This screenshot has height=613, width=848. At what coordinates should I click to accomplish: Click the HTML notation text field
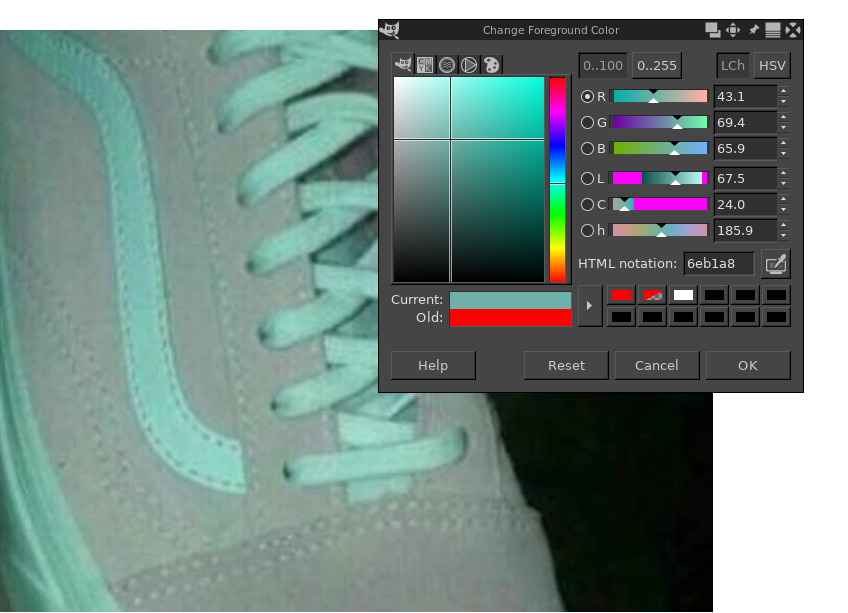pyautogui.click(x=718, y=264)
